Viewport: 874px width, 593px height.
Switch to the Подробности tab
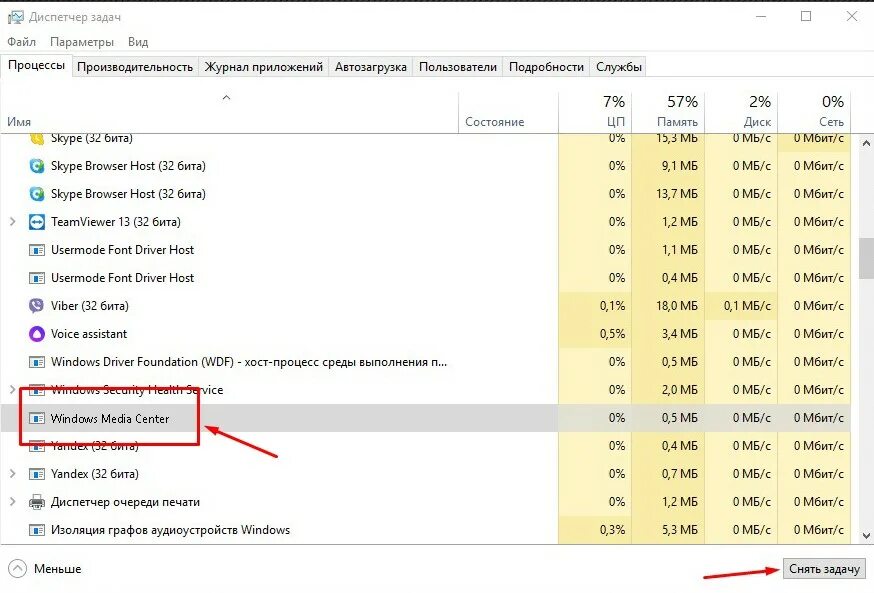tap(546, 67)
